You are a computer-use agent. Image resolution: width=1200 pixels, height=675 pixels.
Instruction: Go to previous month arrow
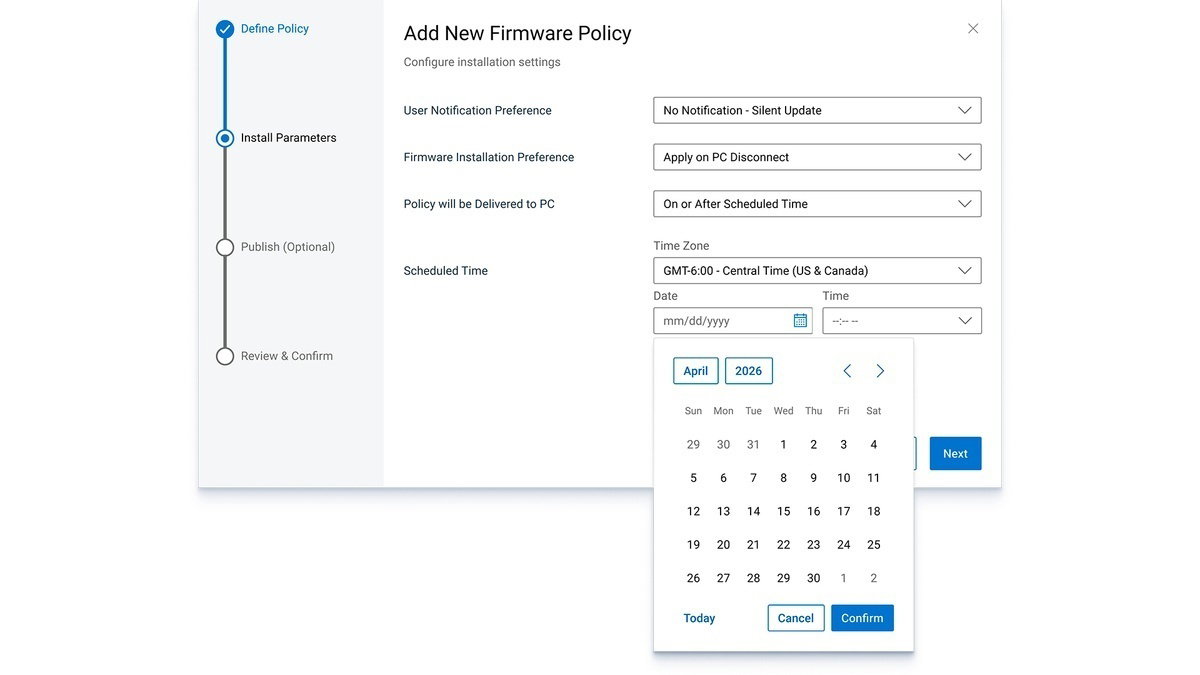click(x=847, y=371)
